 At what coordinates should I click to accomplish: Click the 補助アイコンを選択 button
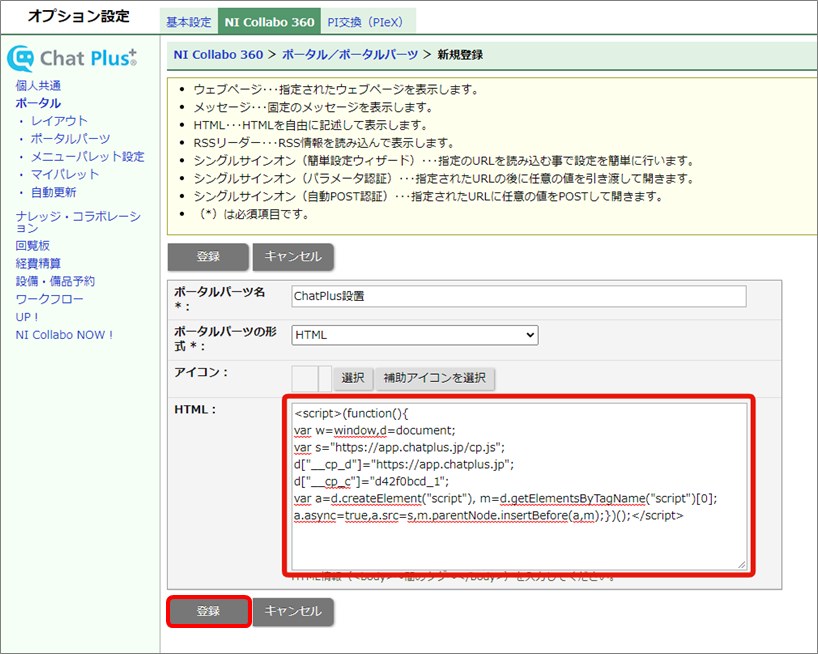pyautogui.click(x=435, y=378)
